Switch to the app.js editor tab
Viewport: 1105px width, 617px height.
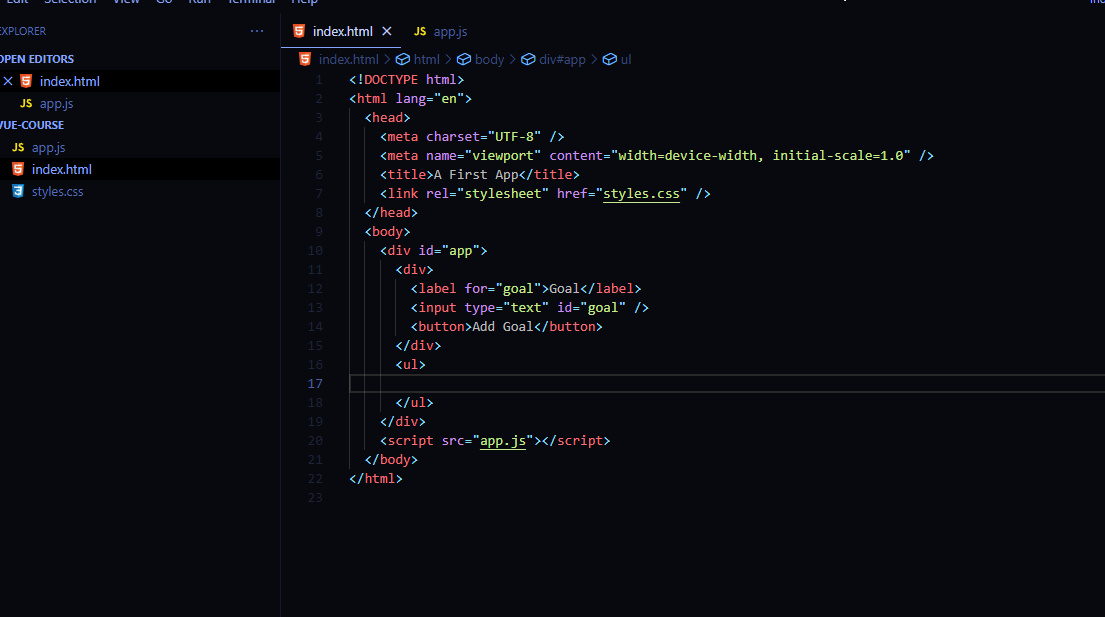click(450, 31)
